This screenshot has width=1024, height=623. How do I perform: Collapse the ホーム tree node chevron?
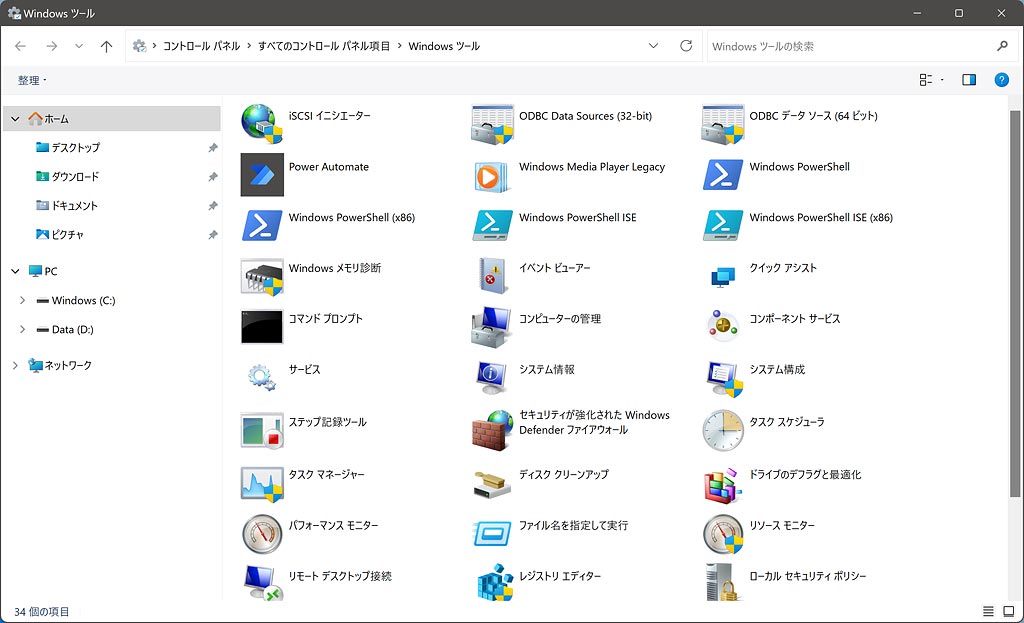(15, 119)
